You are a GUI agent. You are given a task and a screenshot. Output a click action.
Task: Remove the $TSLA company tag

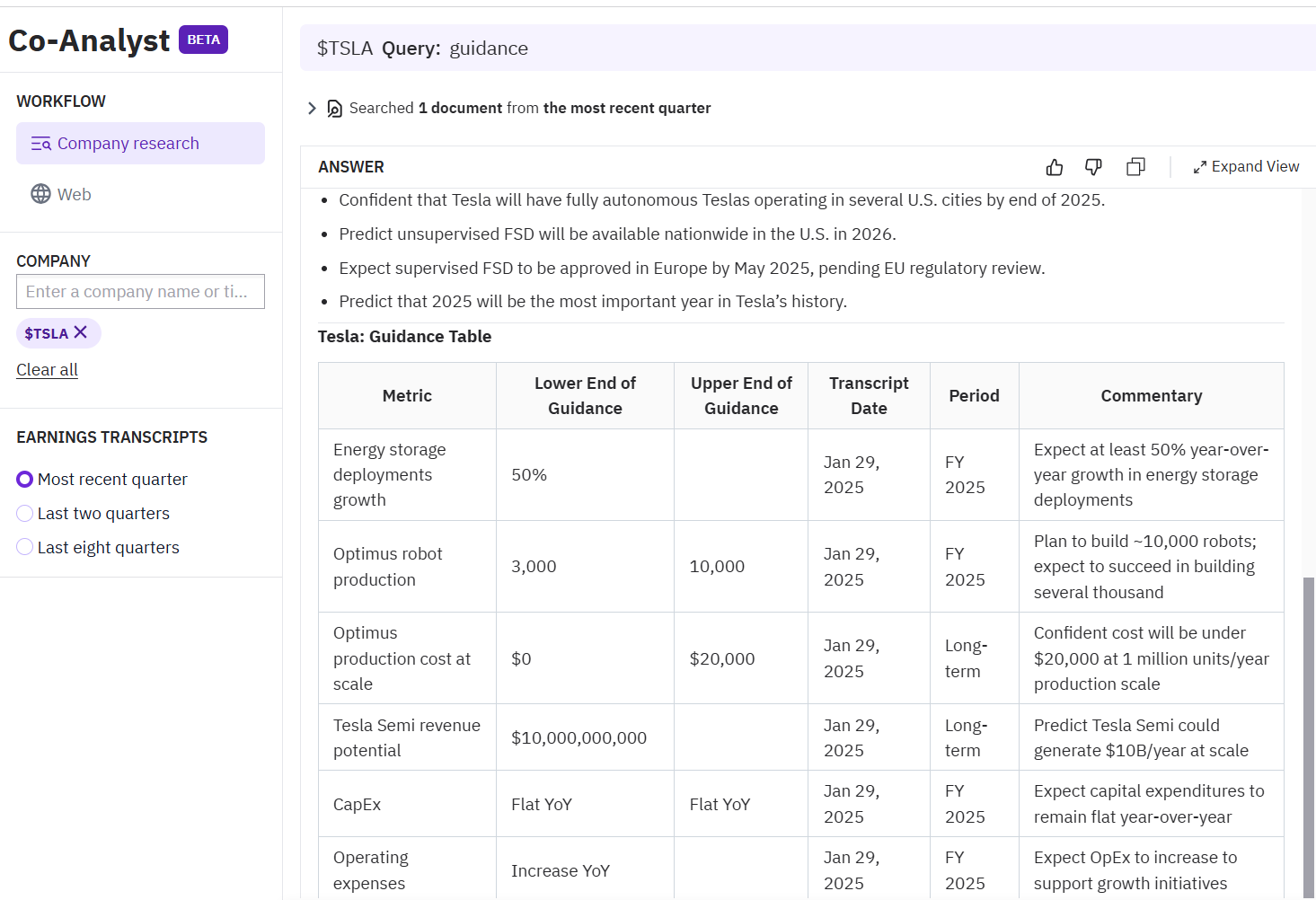(x=81, y=332)
